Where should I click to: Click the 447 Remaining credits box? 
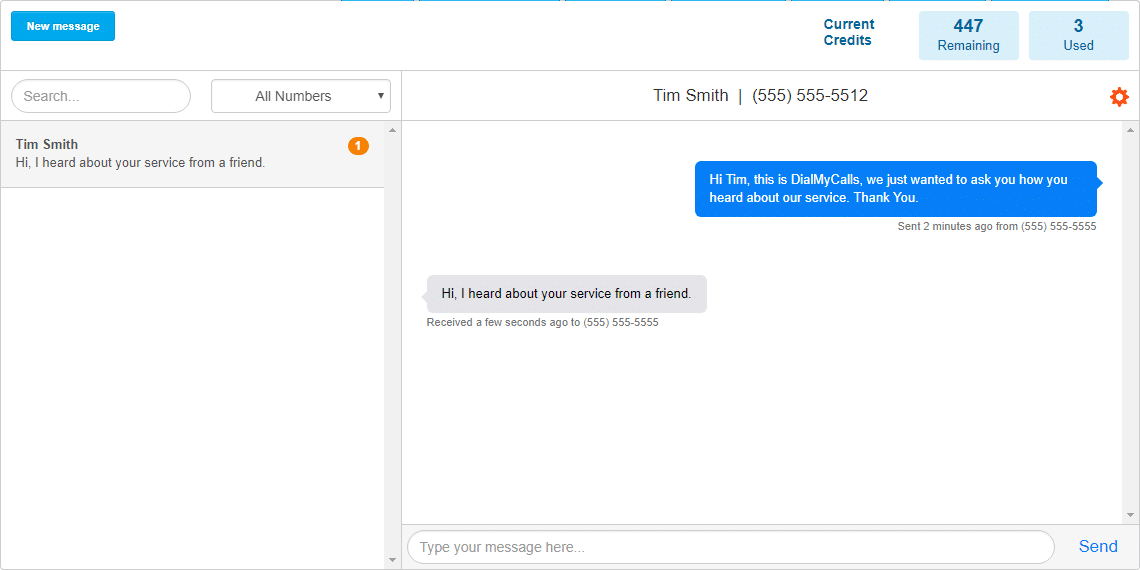click(968, 35)
